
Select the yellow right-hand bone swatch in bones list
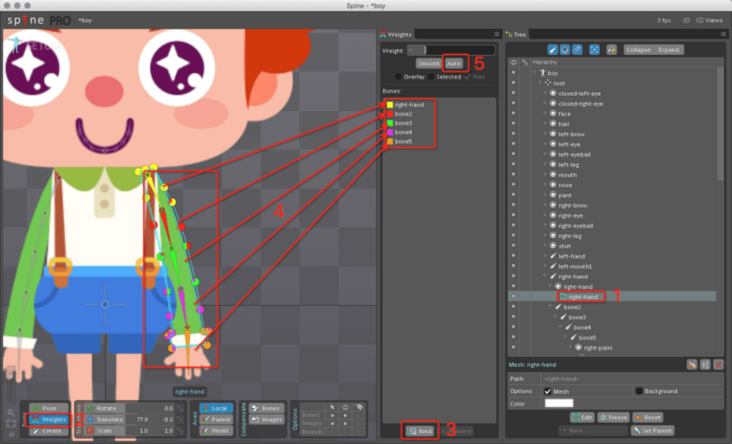[390, 105]
